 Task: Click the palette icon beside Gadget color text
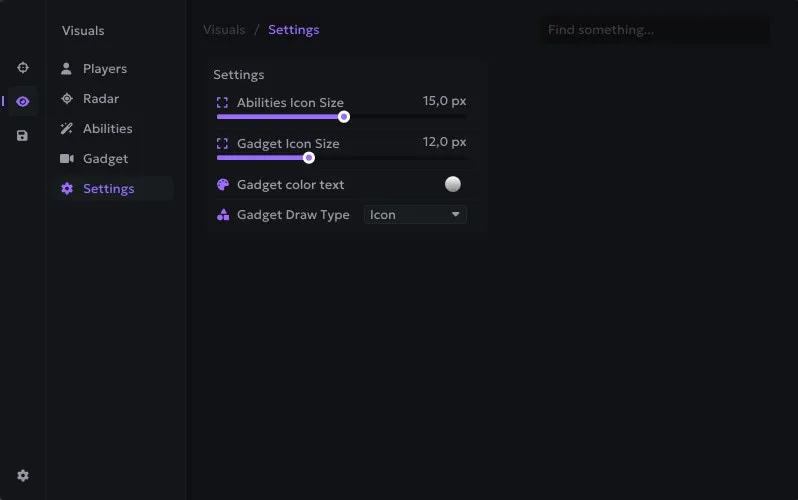coord(223,184)
